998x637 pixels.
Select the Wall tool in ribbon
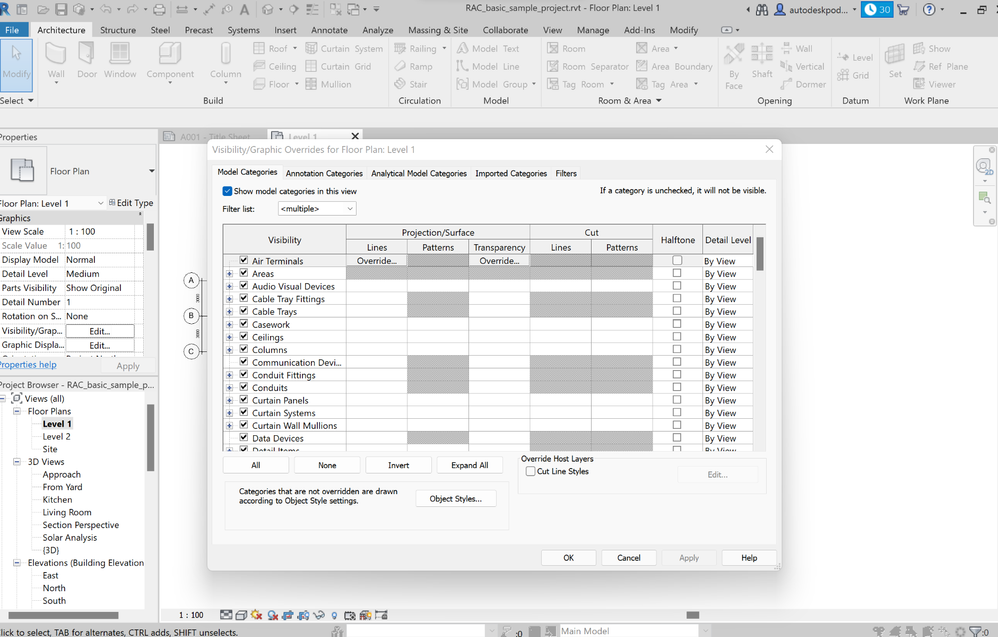click(x=56, y=62)
